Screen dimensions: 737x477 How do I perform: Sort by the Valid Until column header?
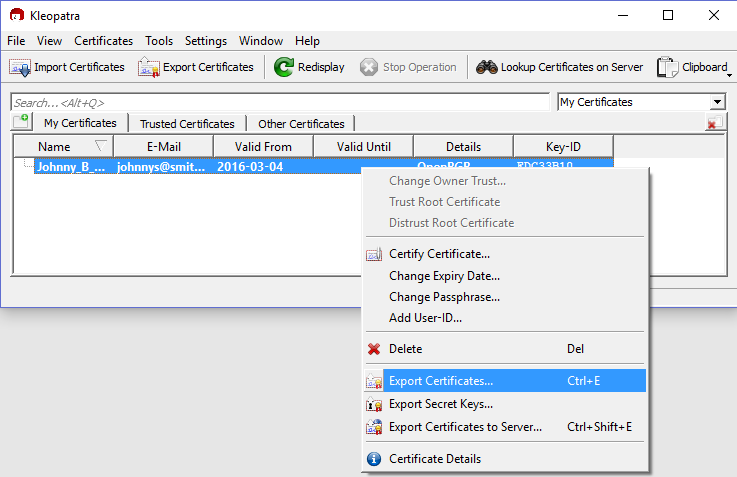tap(364, 147)
